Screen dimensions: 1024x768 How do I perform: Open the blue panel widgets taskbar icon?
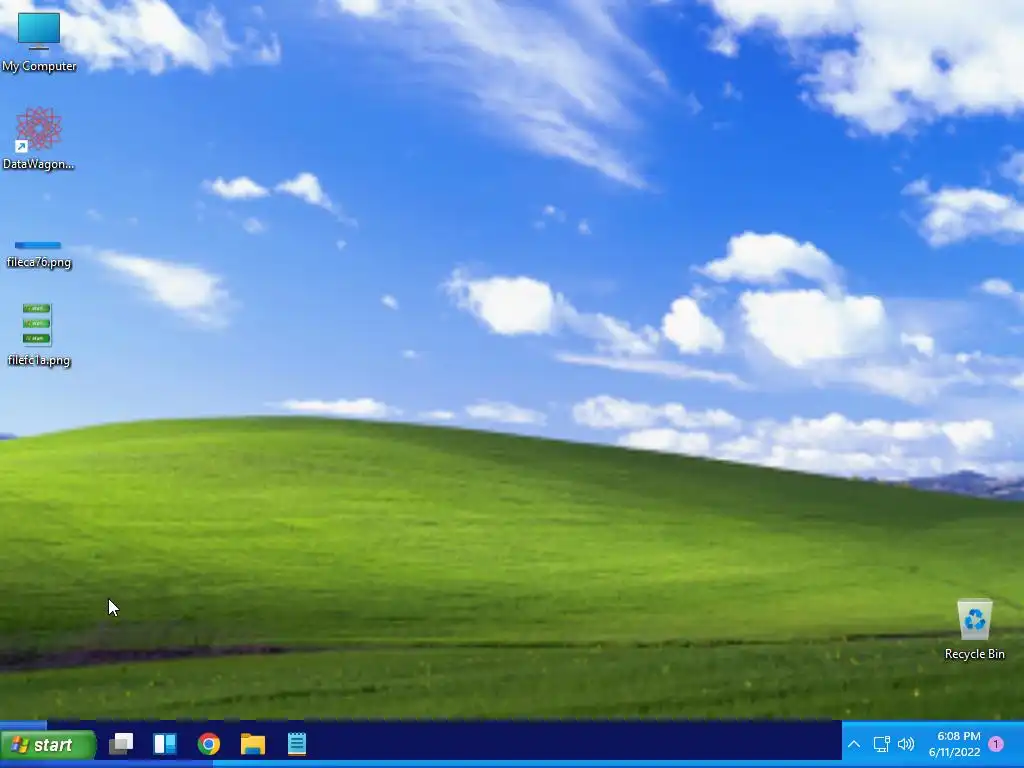(165, 744)
